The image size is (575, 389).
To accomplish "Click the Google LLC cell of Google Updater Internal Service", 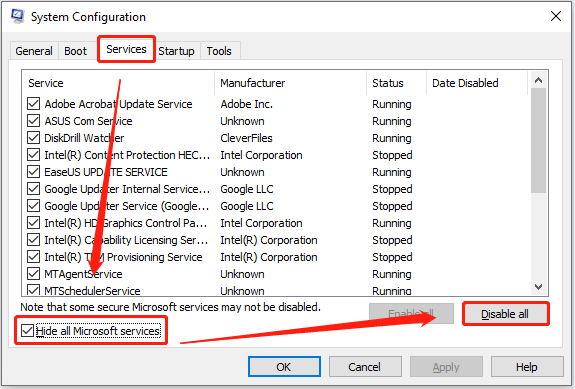I will click(x=247, y=189).
